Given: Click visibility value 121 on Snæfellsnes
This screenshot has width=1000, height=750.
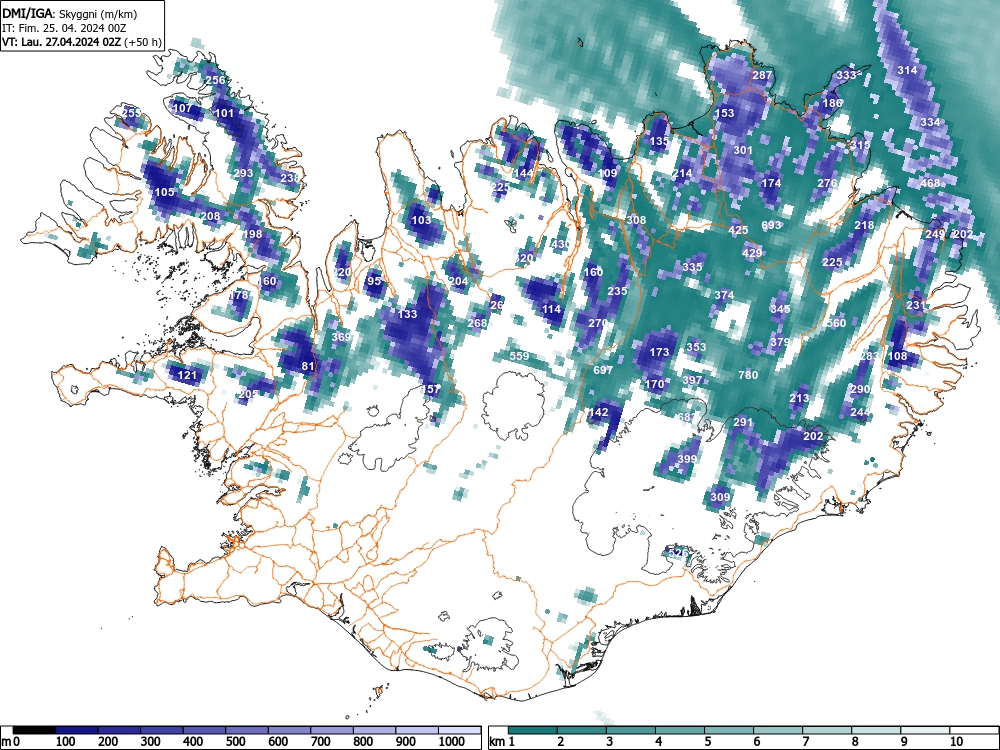Looking at the screenshot, I should coord(187,374).
